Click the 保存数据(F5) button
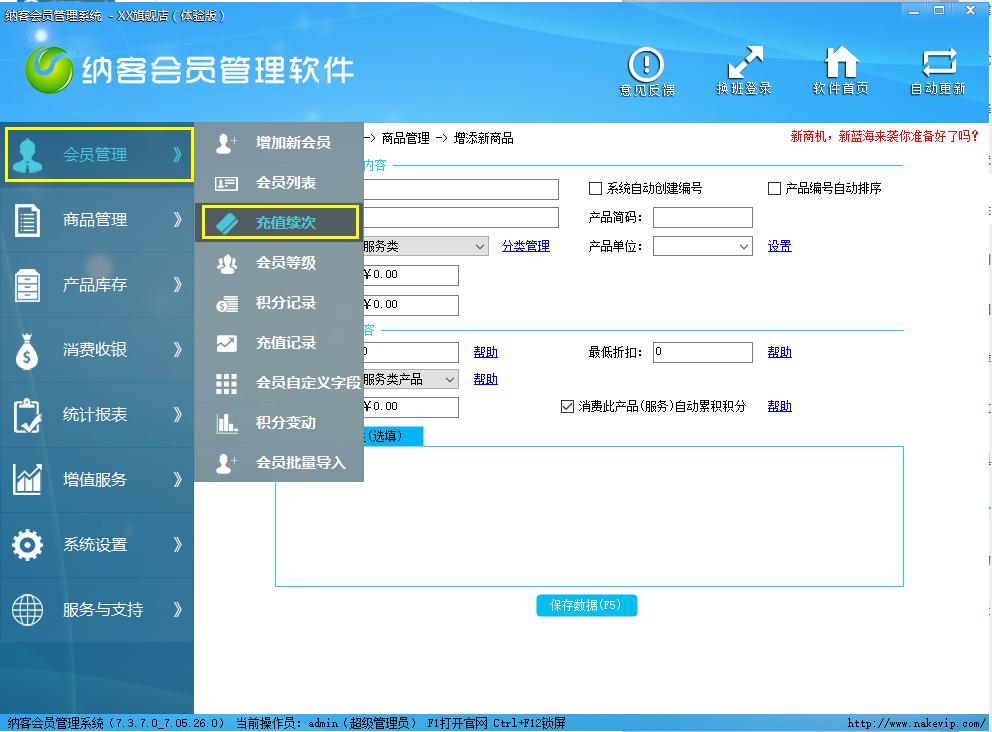This screenshot has height=732, width=992. click(586, 606)
